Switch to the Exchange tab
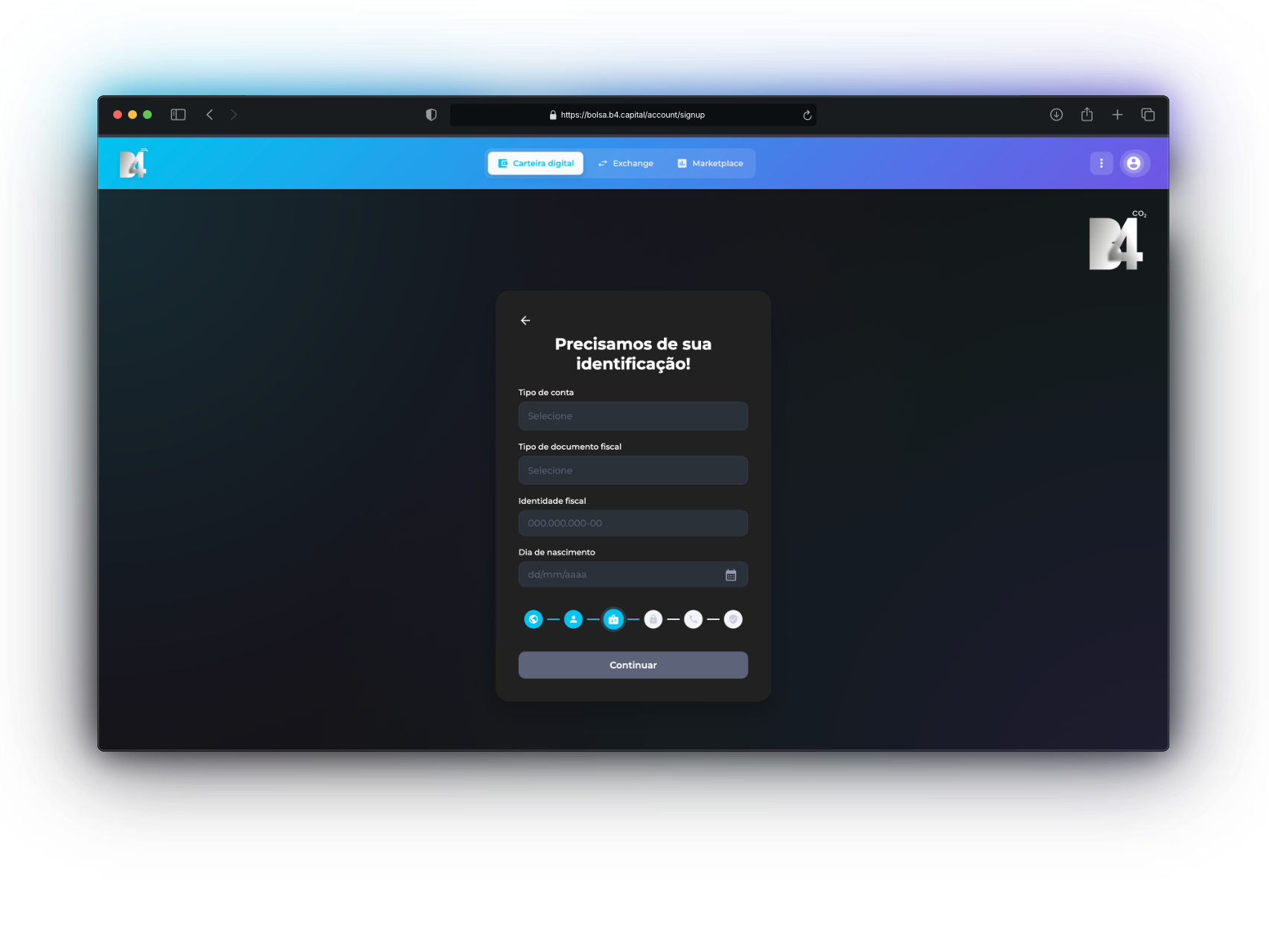1269x952 pixels. click(626, 164)
